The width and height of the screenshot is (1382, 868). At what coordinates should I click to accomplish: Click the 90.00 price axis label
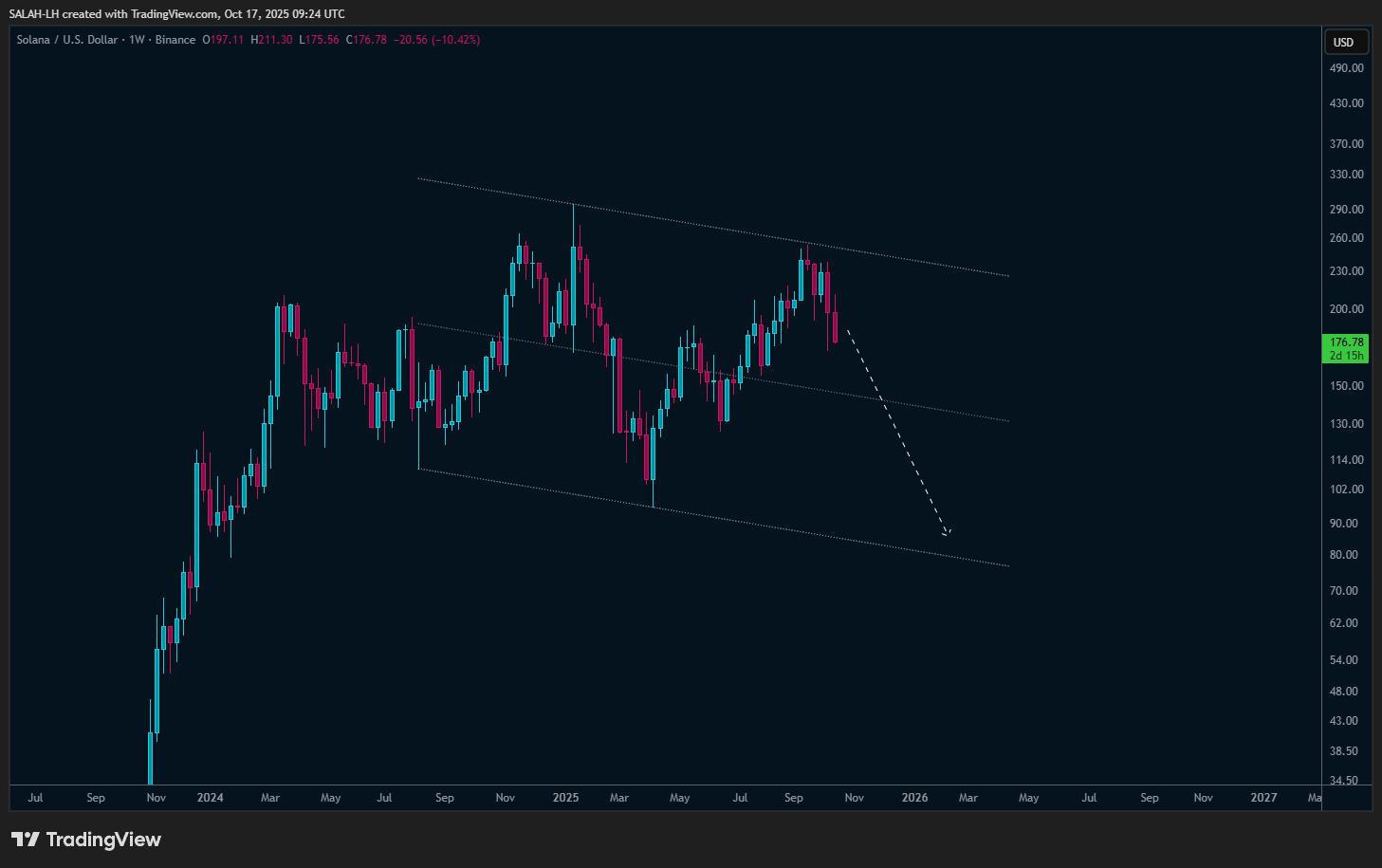pos(1344,524)
